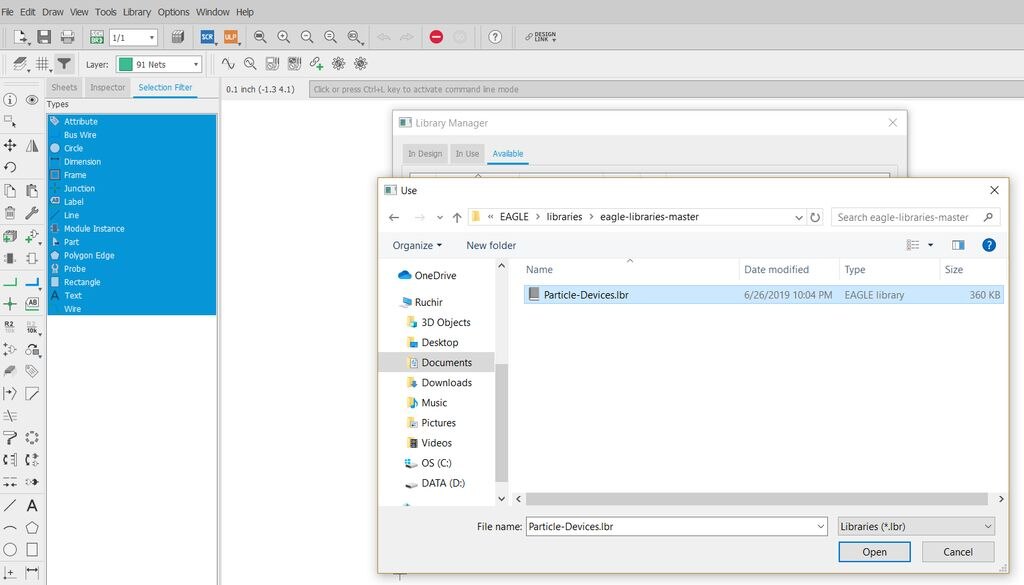This screenshot has width=1024, height=585.
Task: Run a script via SCR icon
Action: (208, 37)
